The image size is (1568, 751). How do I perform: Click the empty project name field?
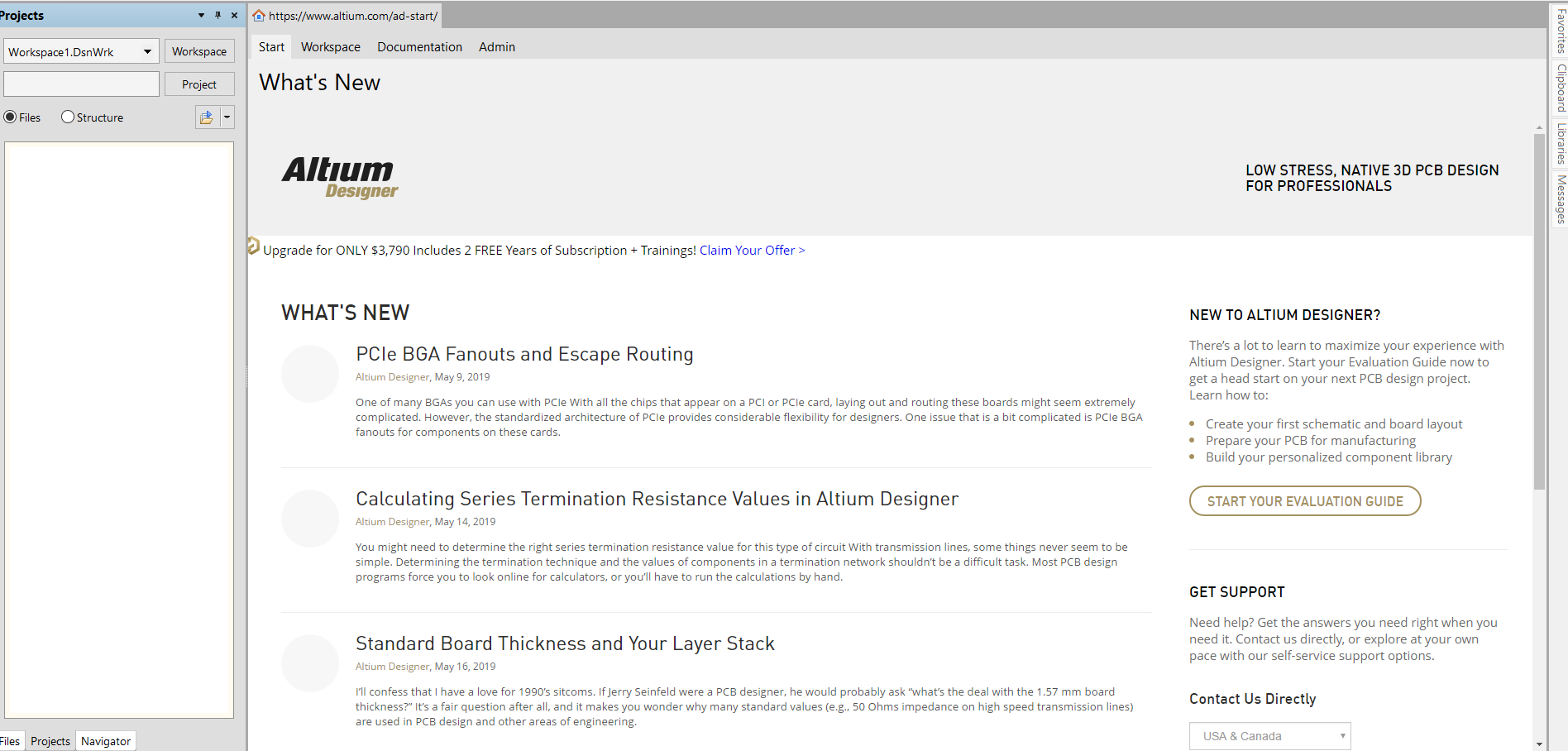81,84
